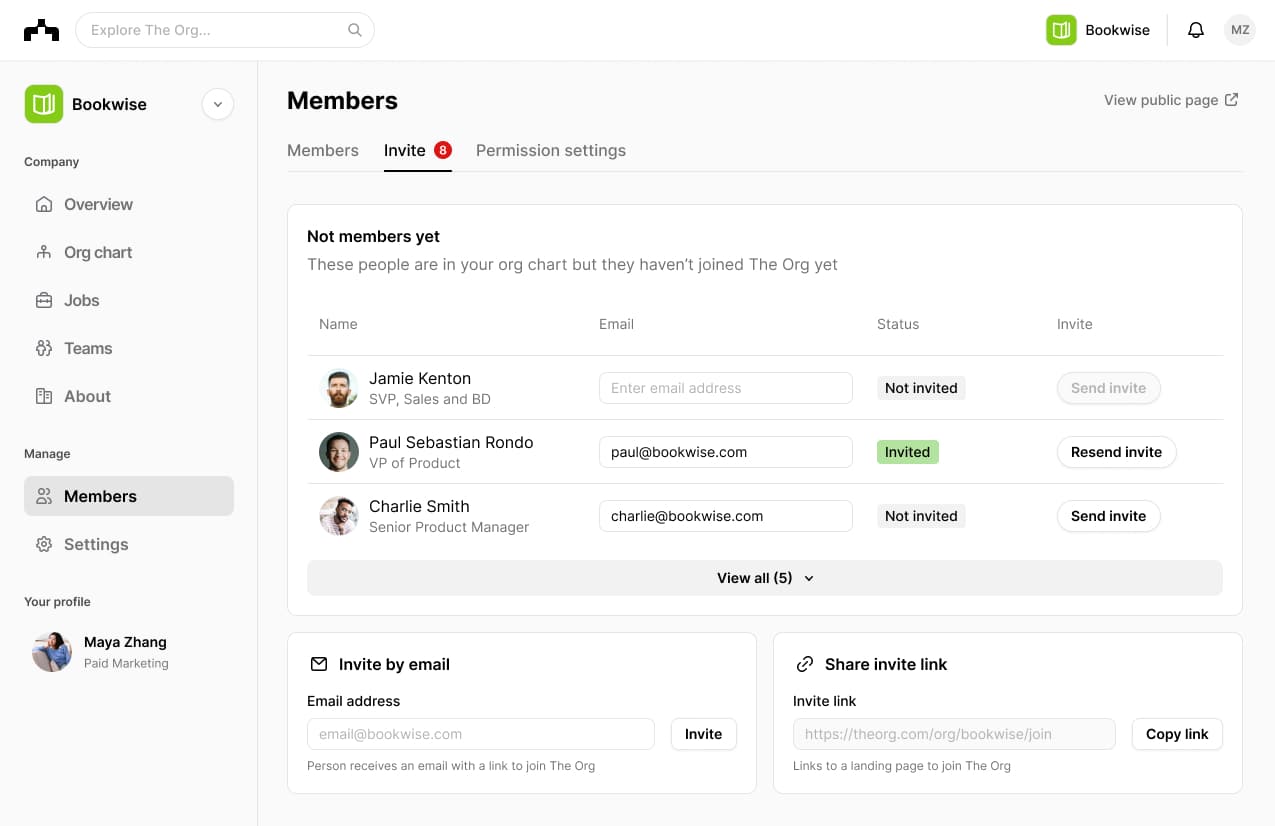Screen dimensions: 1275x826
Task: Send invite to Charlie Smith
Action: (x=1108, y=516)
